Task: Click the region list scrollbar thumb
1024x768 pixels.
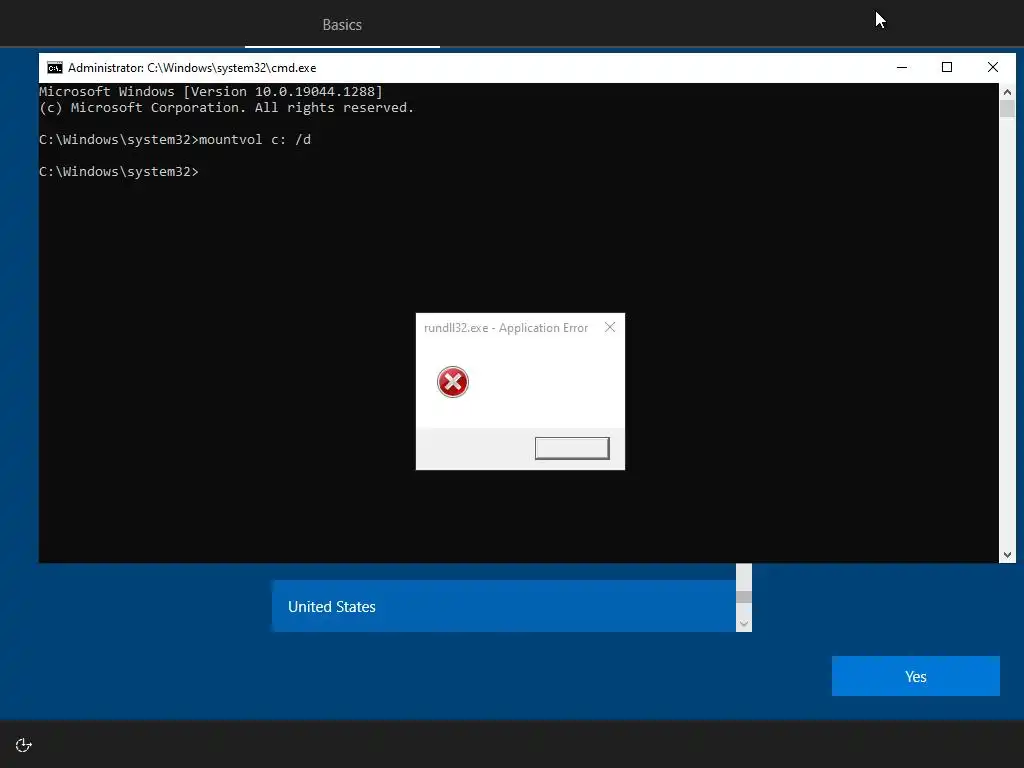Action: pos(744,596)
